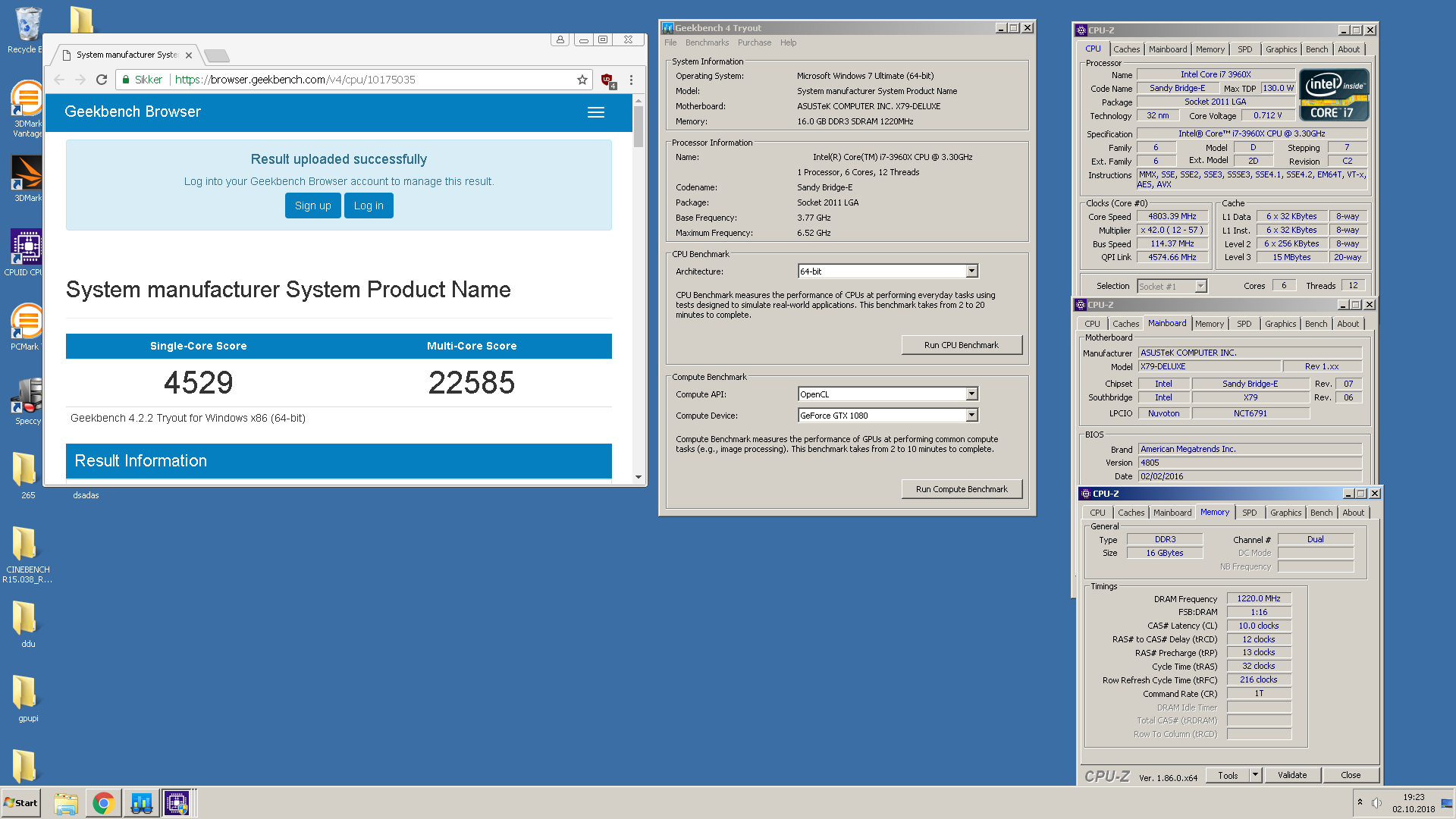This screenshot has height=819, width=1456.
Task: Open the CPU-Z Tools dropdown arrow
Action: [x=1255, y=775]
